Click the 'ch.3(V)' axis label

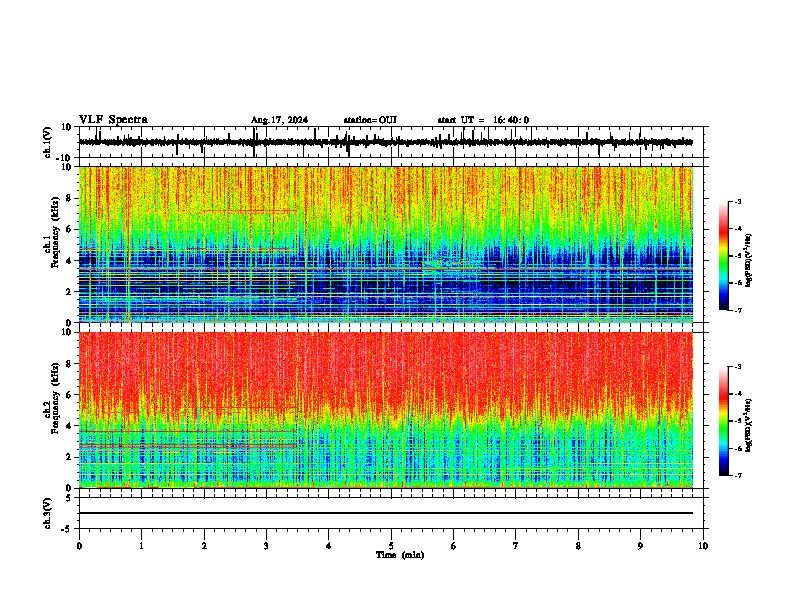(x=48, y=513)
